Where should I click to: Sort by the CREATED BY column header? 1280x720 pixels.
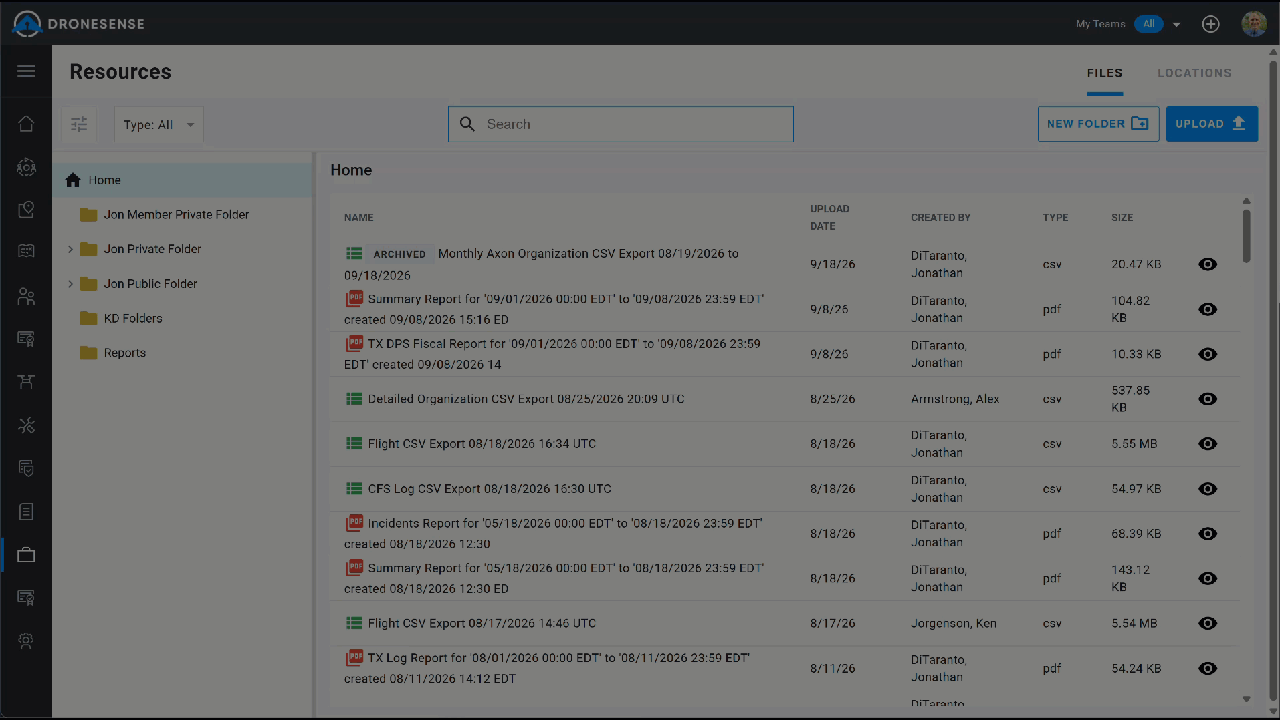(x=940, y=218)
